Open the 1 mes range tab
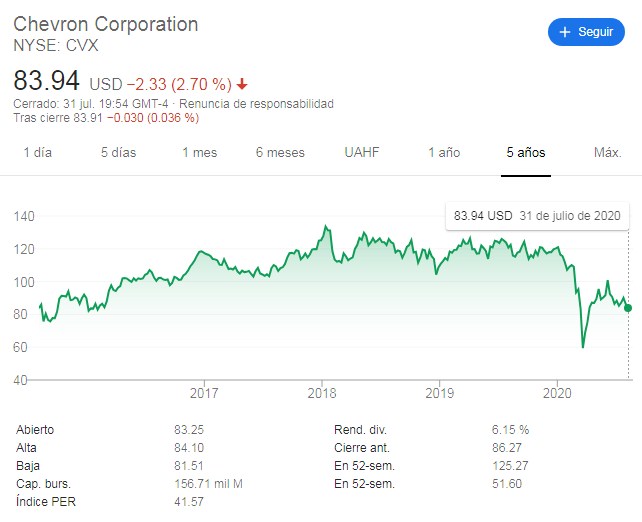This screenshot has height=522, width=642. pos(199,153)
